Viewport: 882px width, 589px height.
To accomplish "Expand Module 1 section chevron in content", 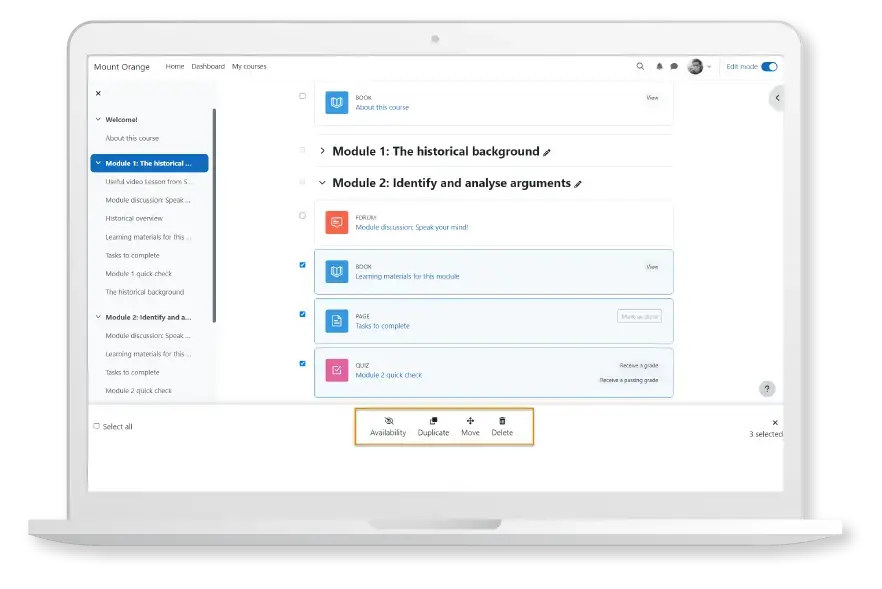I will (x=322, y=151).
